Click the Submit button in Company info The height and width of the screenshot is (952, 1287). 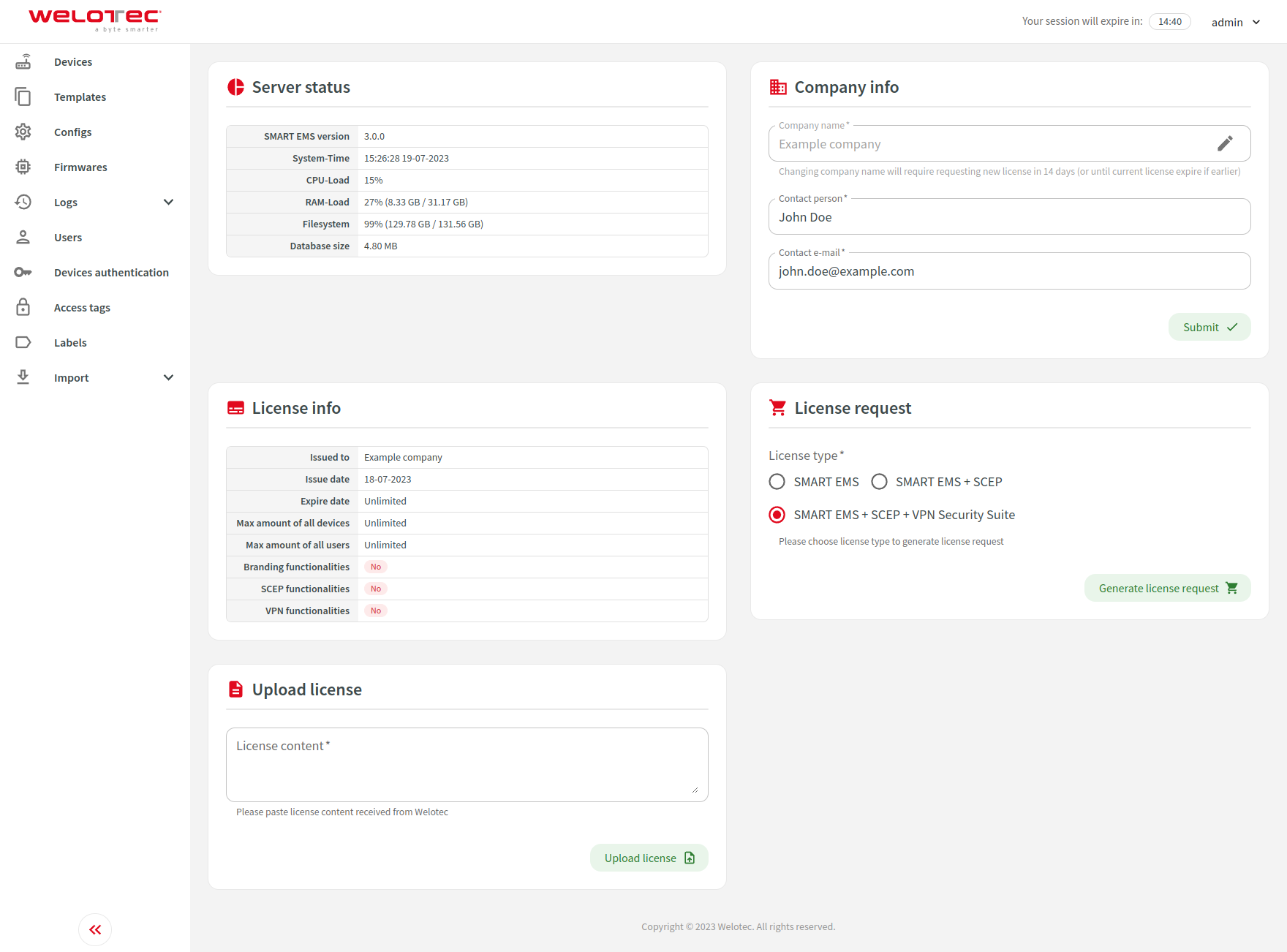(1209, 327)
